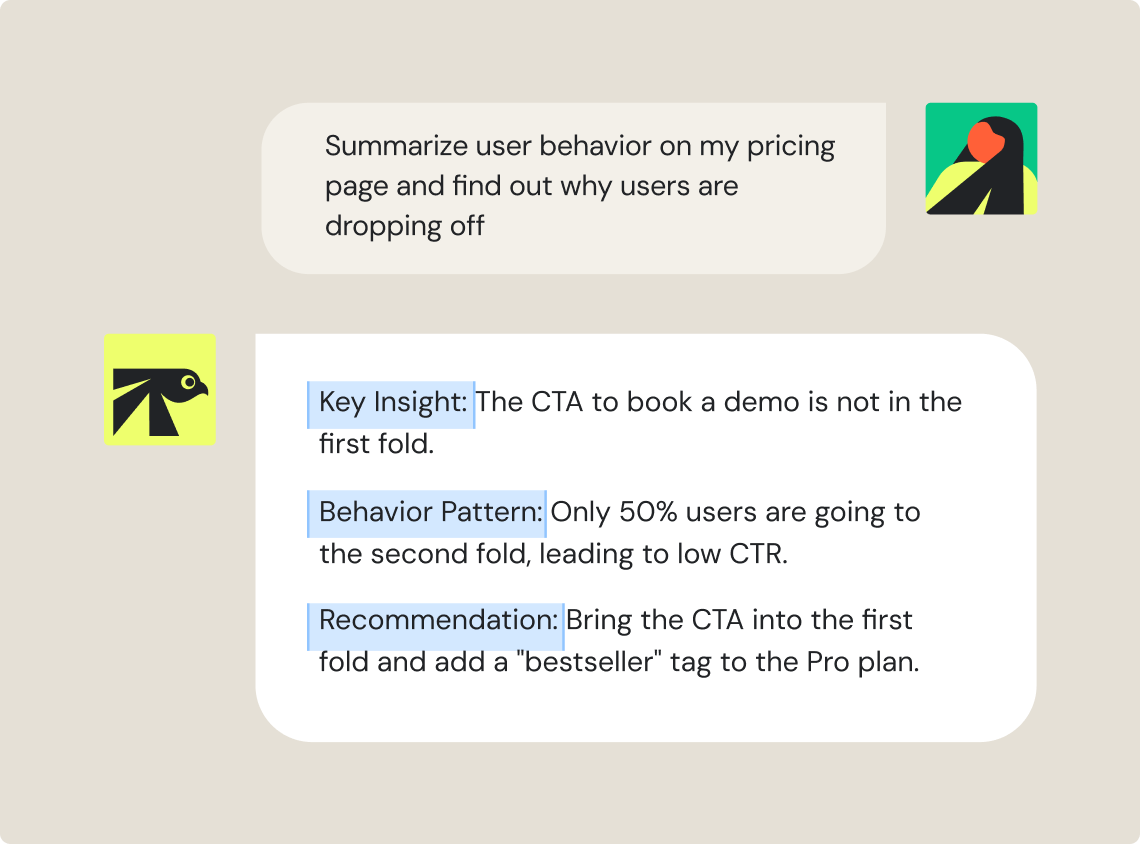Screen dimensions: 1140x844
Task: Click the text "dropping off" in user message
Action: [x=404, y=226]
